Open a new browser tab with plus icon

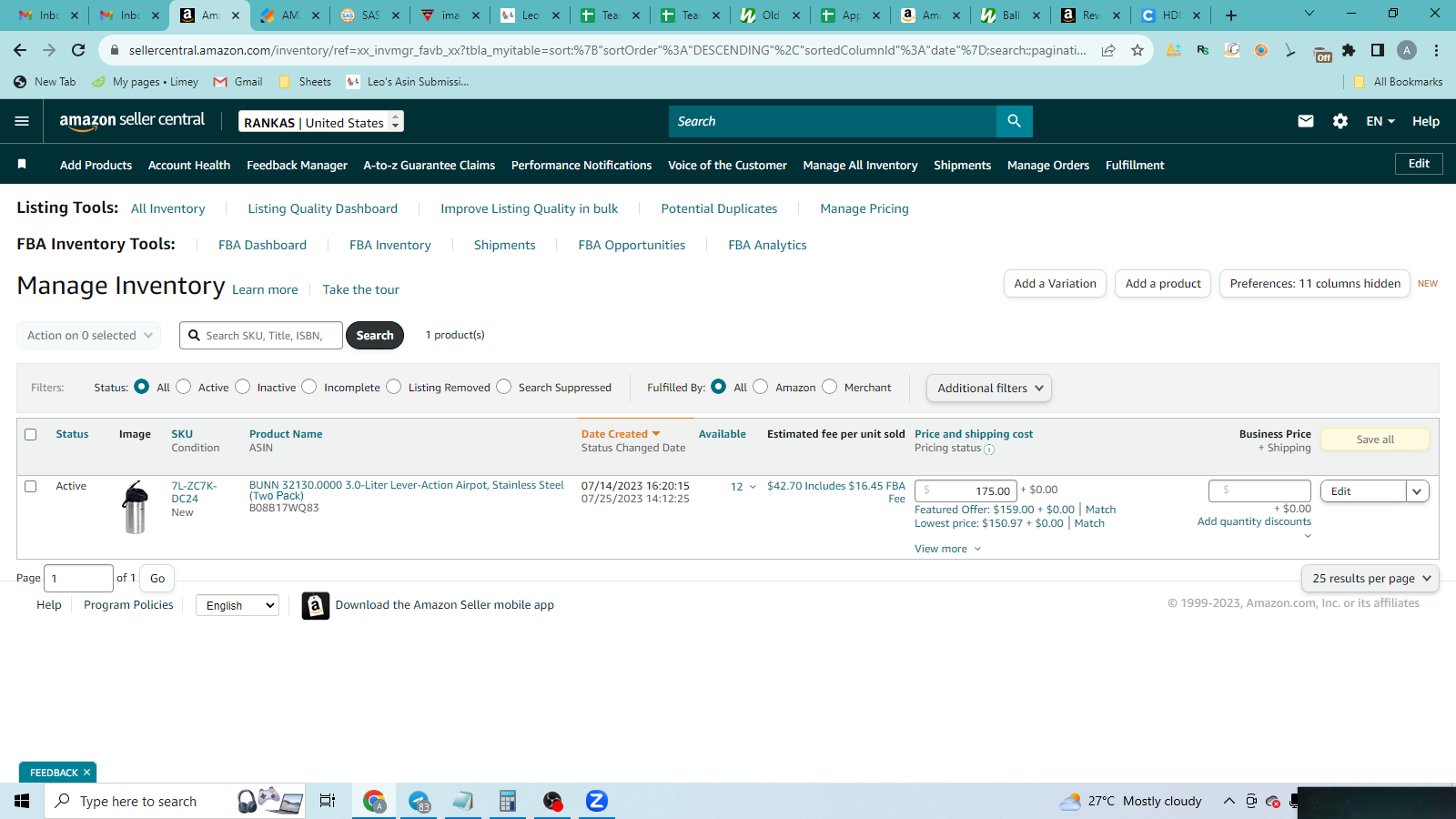[1231, 15]
